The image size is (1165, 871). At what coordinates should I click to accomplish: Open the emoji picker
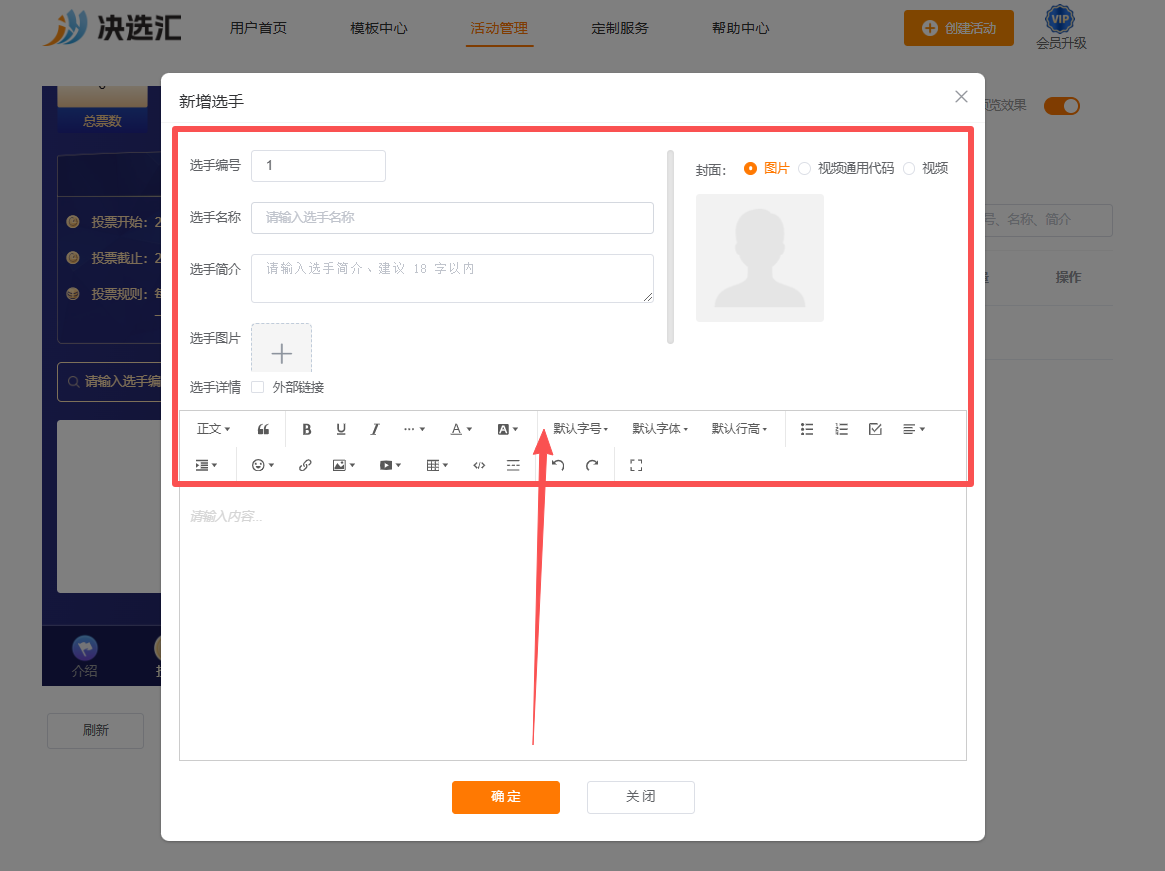pos(263,465)
